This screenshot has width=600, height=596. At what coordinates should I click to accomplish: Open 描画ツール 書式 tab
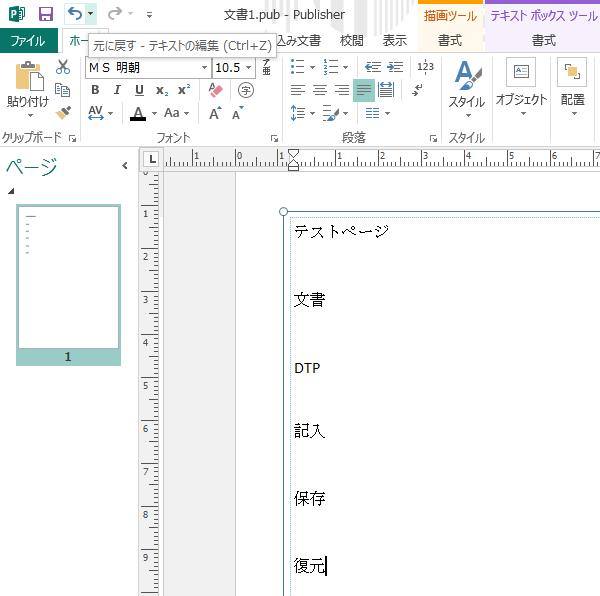click(x=450, y=40)
